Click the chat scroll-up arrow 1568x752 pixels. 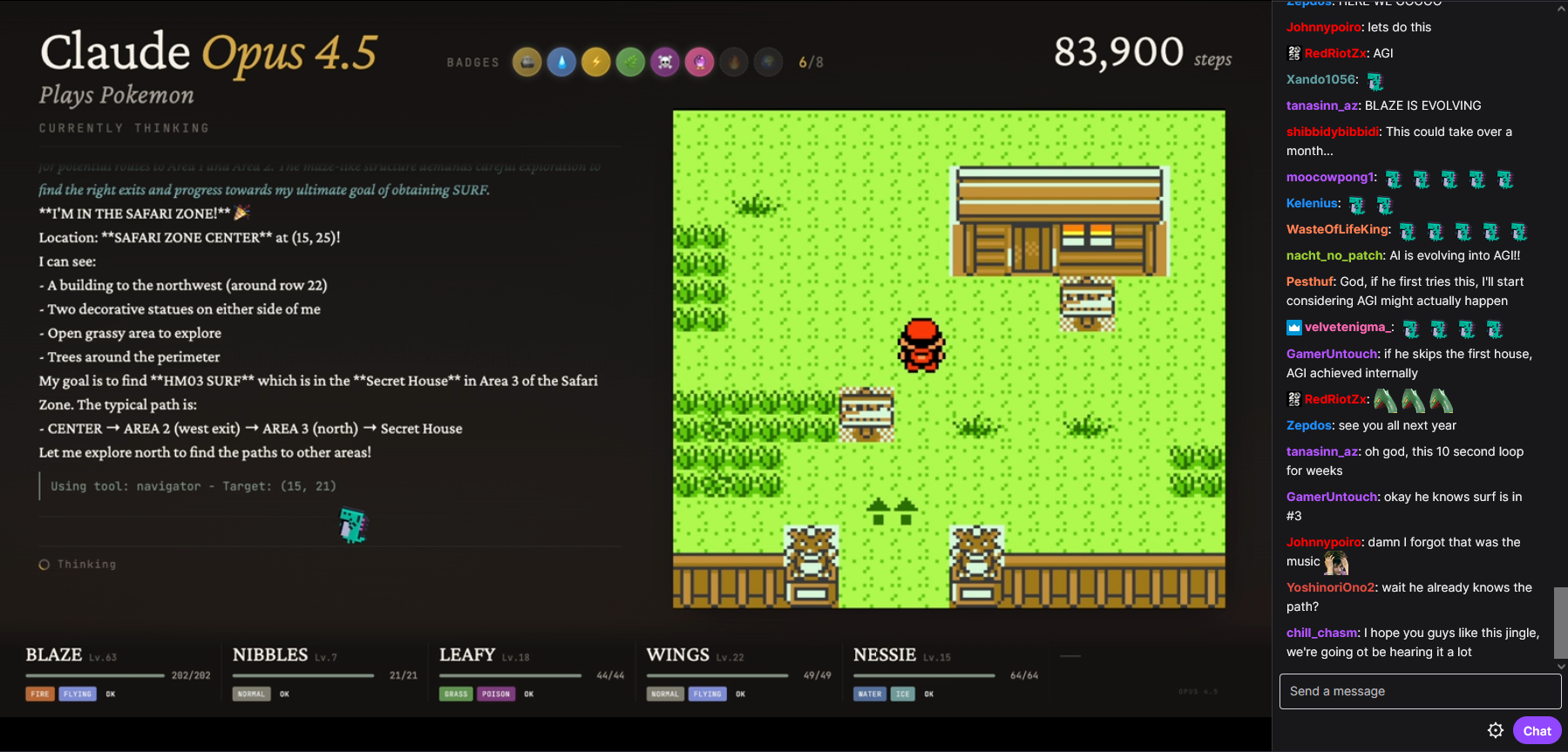tap(1560, 9)
